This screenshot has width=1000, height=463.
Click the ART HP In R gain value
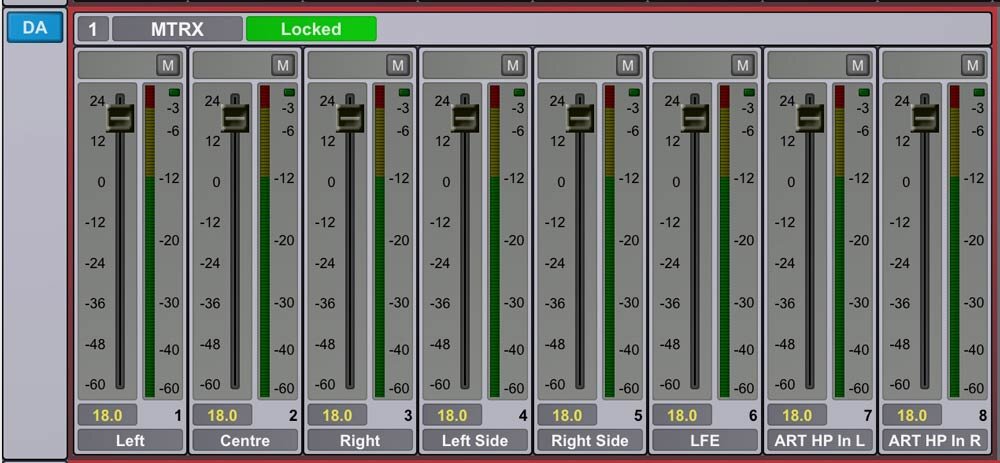tap(911, 415)
